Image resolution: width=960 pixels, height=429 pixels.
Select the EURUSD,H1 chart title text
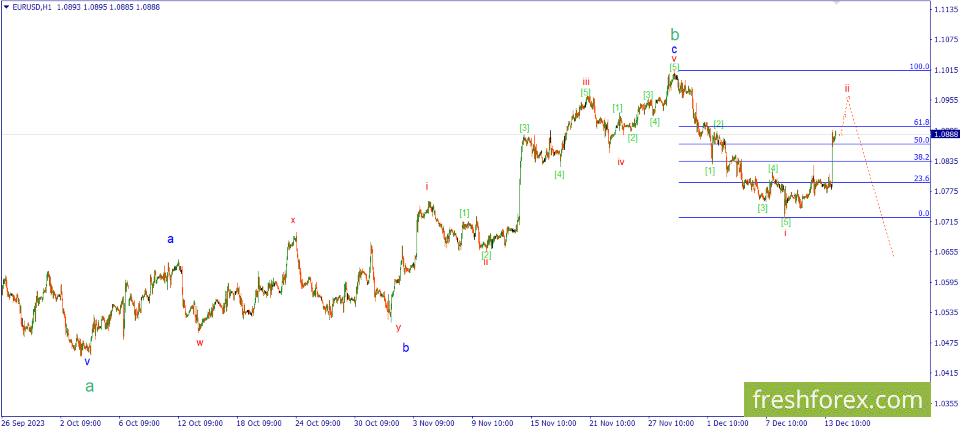[31, 9]
